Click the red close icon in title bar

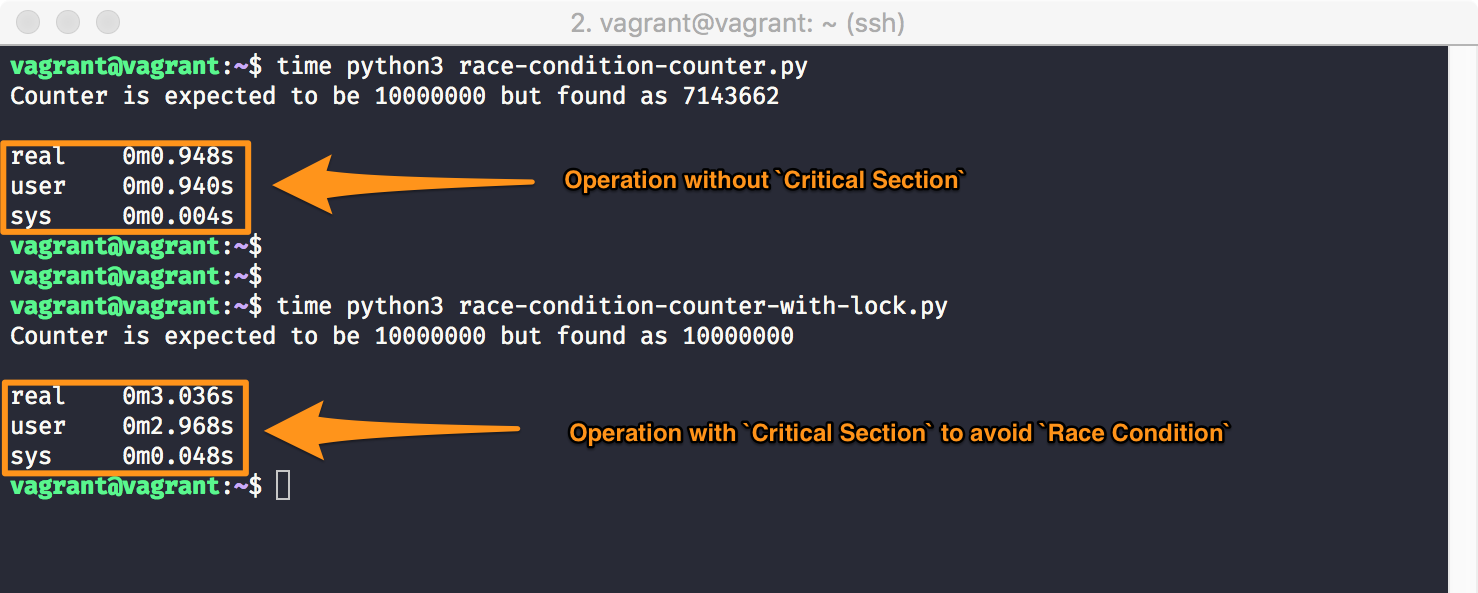point(27,20)
